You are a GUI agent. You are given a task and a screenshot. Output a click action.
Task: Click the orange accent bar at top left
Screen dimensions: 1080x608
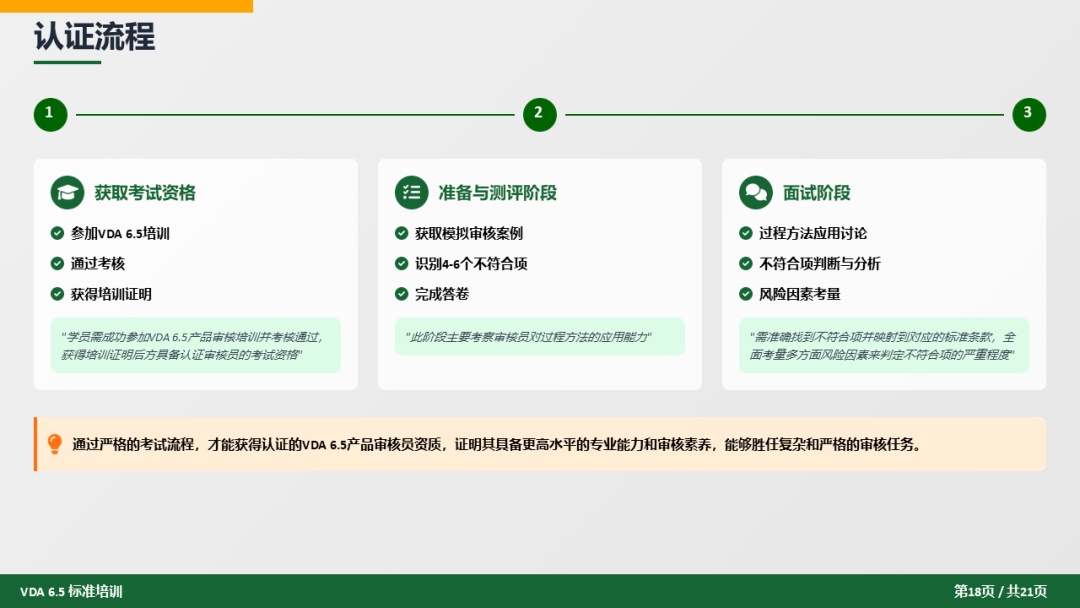[126, 6]
